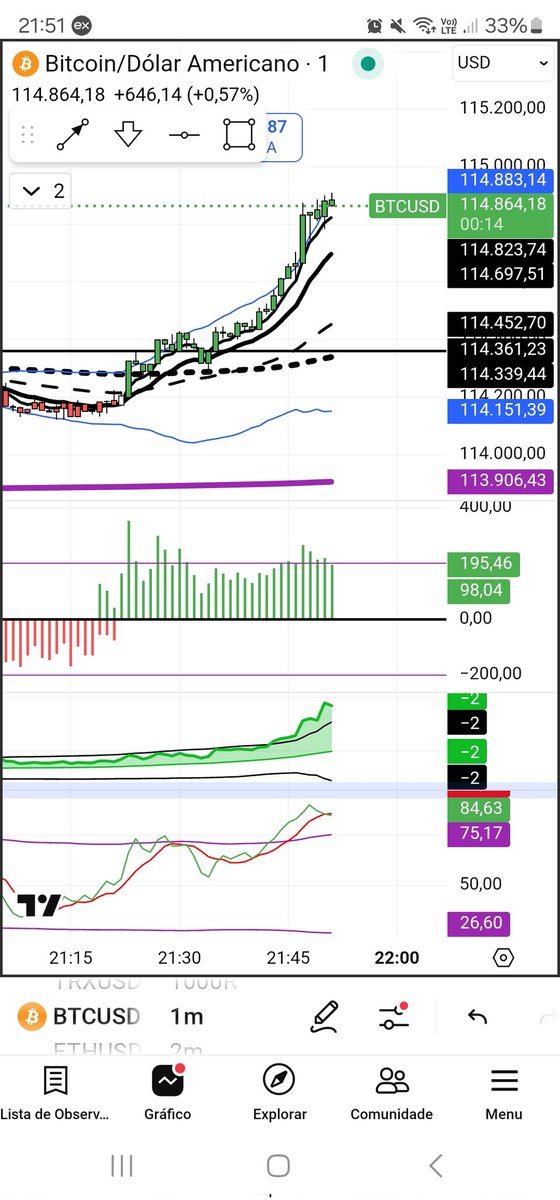The height and width of the screenshot is (1200, 560).
Task: Tap the price change +646,14 (+0,57%) text
Action: tap(187, 95)
